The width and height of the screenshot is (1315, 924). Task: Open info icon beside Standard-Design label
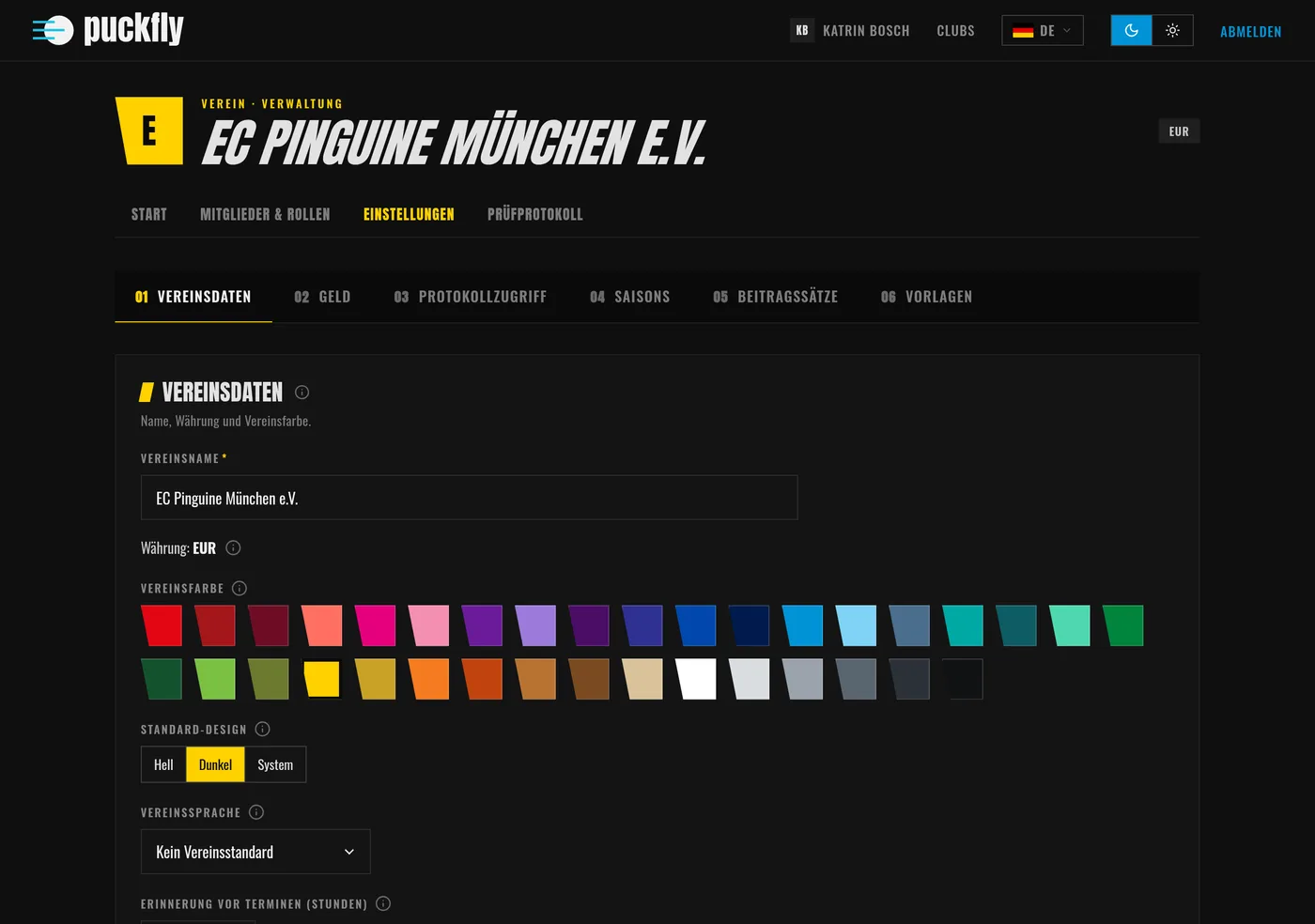[263, 729]
